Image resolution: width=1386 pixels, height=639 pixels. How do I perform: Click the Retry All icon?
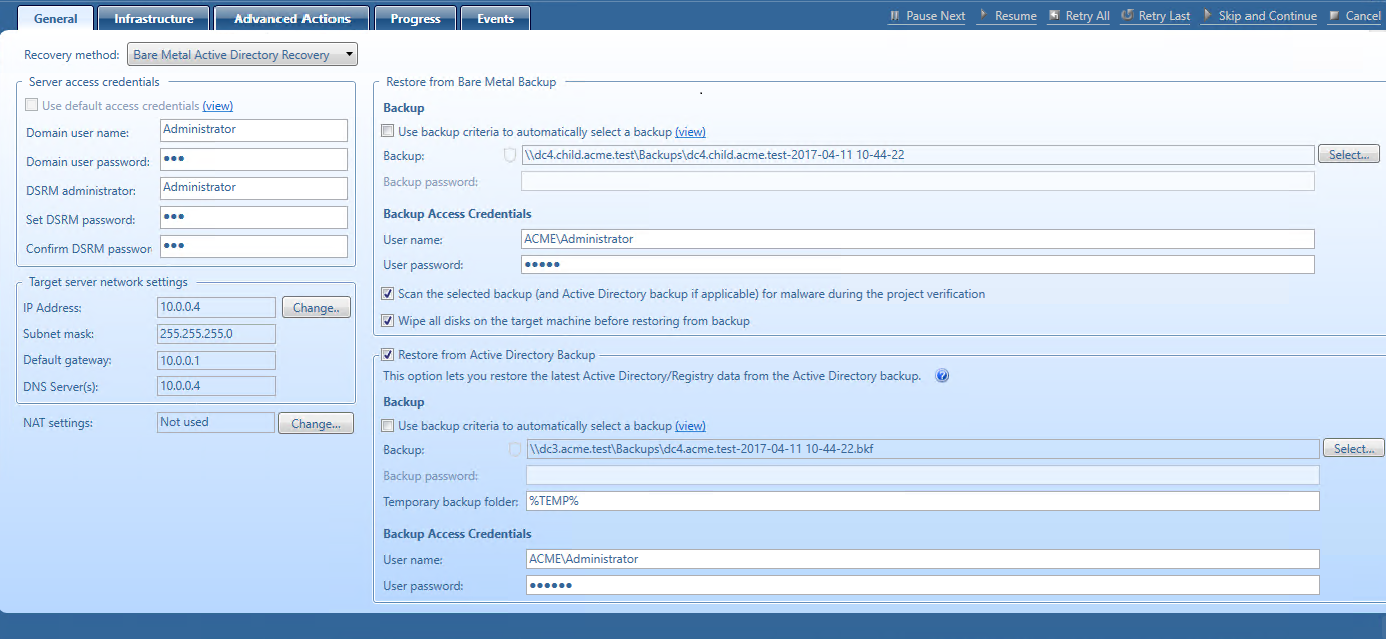[1056, 16]
